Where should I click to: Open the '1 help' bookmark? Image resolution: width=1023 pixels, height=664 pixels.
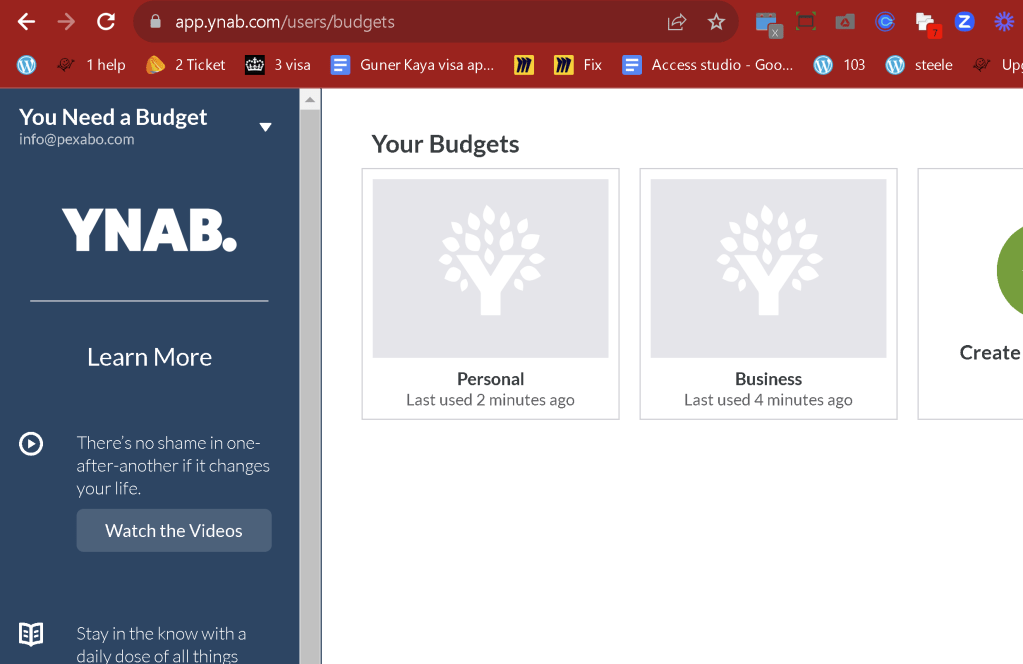(x=91, y=65)
